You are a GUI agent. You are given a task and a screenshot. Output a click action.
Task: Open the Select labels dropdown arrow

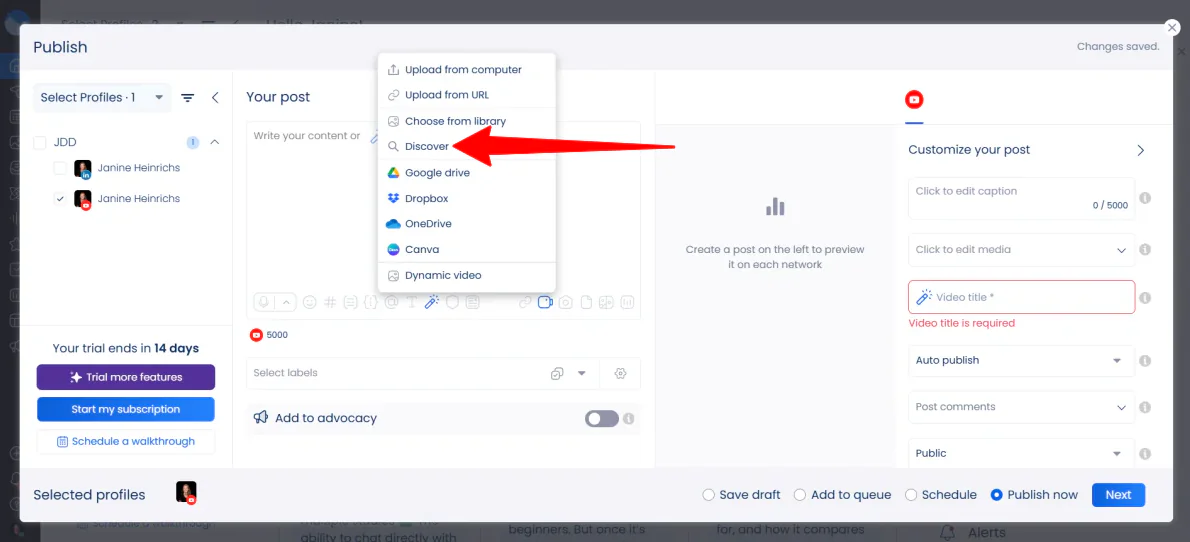click(x=582, y=373)
